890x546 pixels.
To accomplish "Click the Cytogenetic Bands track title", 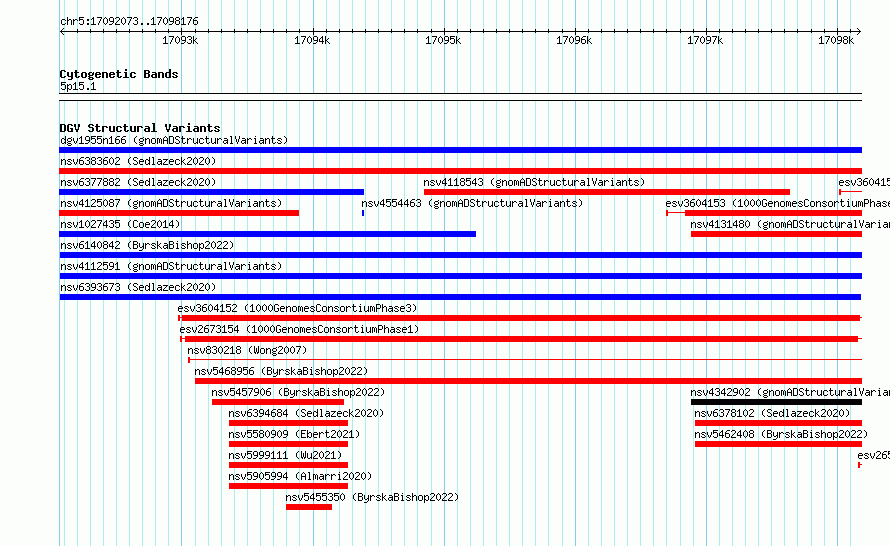I will 119,74.
